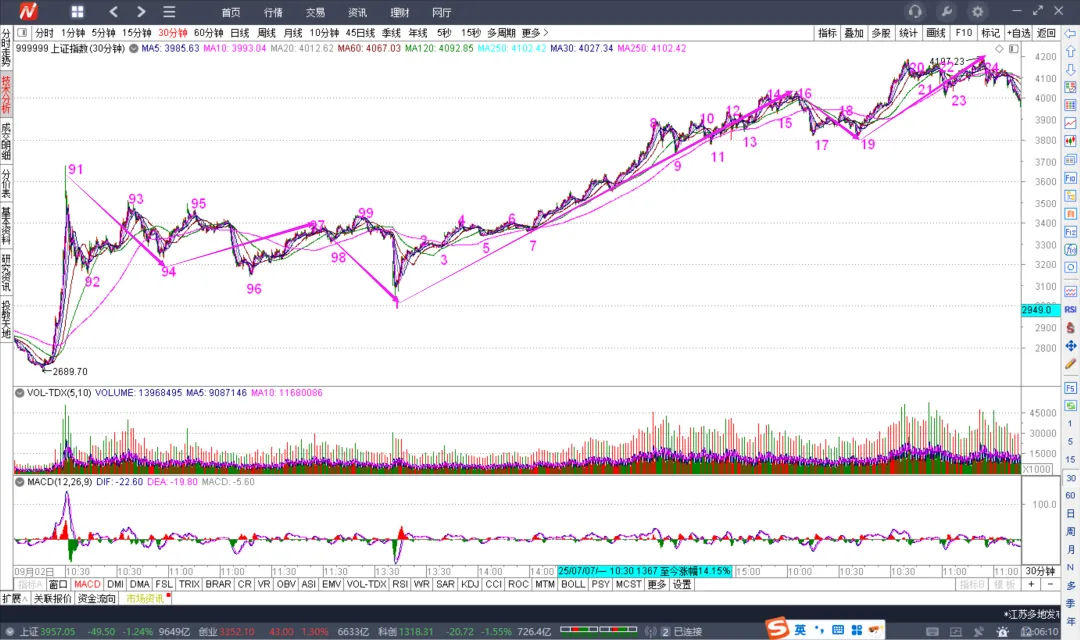Toggle the MACD panel round button

(x=20, y=482)
